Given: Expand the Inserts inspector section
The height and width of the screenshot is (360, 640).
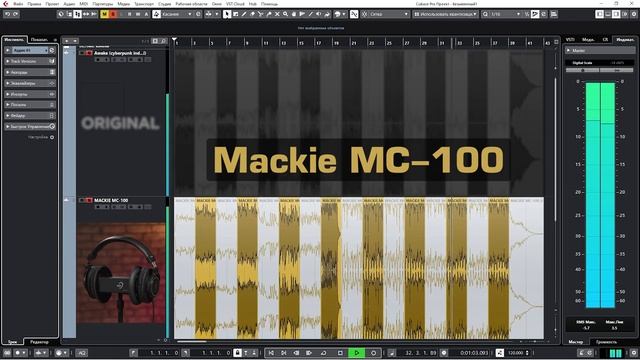Looking at the screenshot, I should [30, 94].
